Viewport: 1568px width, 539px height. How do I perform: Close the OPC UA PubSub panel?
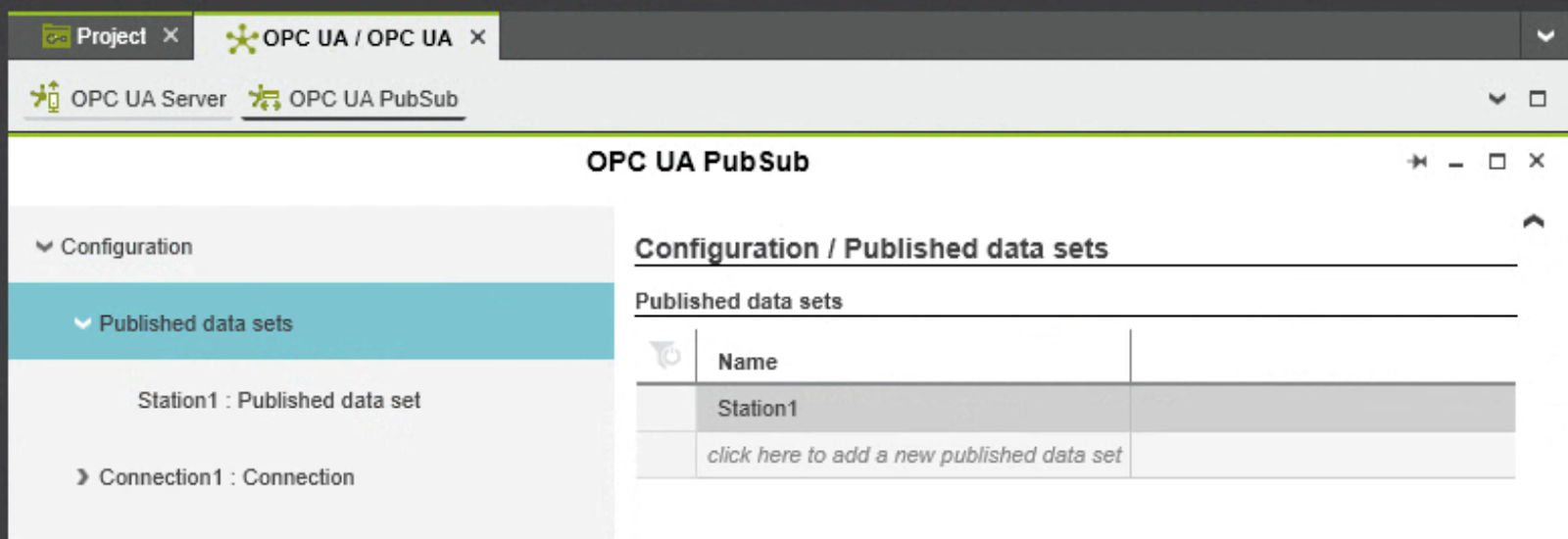point(1536,161)
